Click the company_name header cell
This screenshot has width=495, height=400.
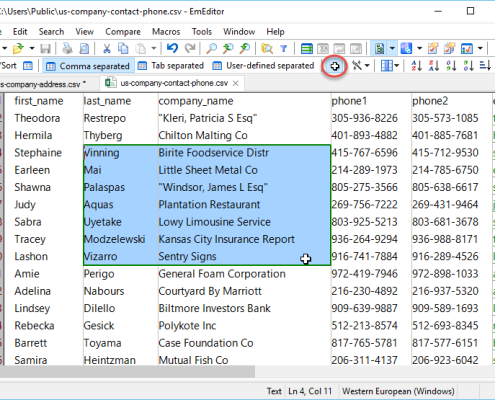click(196, 101)
